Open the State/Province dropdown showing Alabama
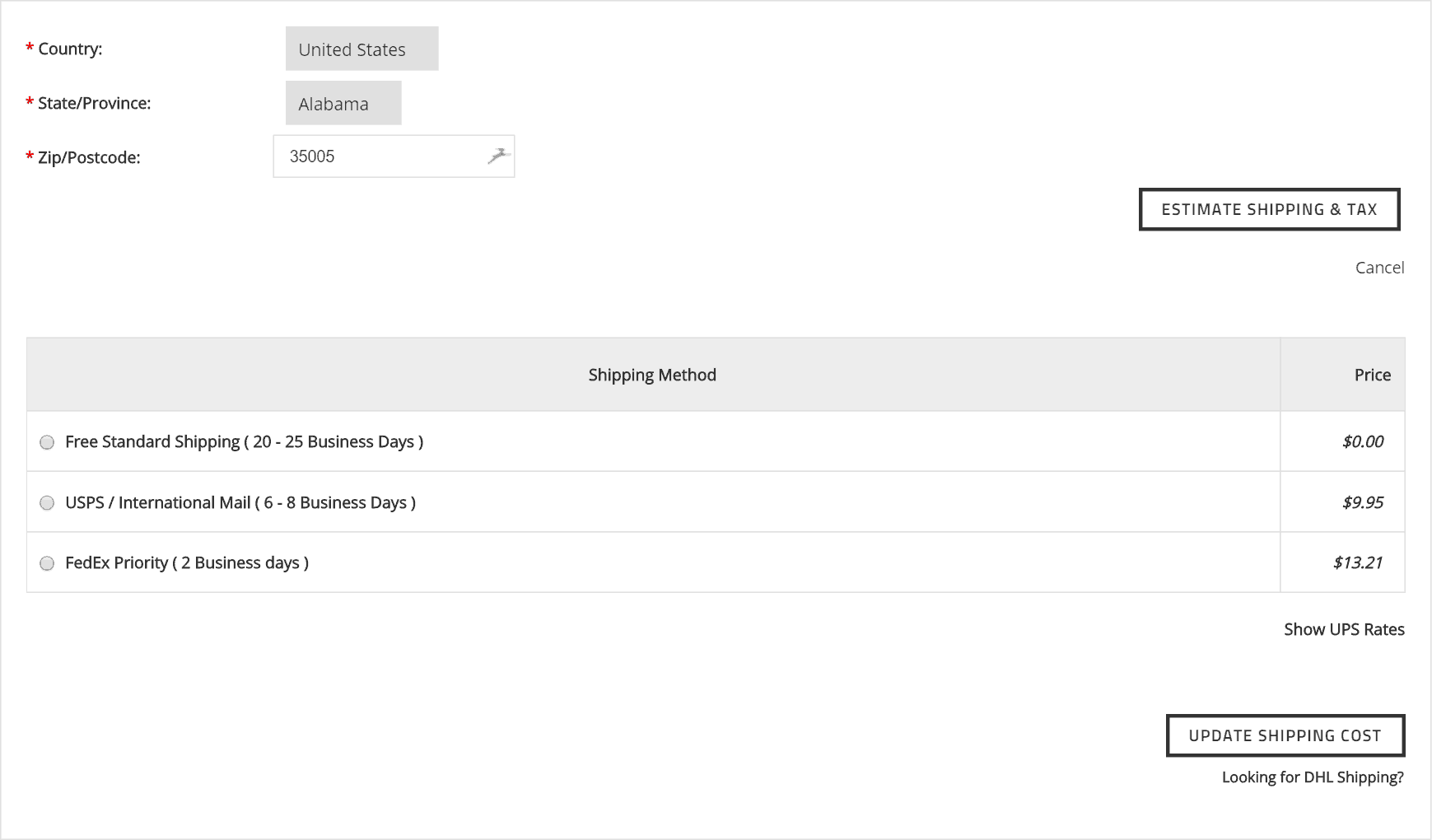This screenshot has width=1432, height=840. pos(343,103)
